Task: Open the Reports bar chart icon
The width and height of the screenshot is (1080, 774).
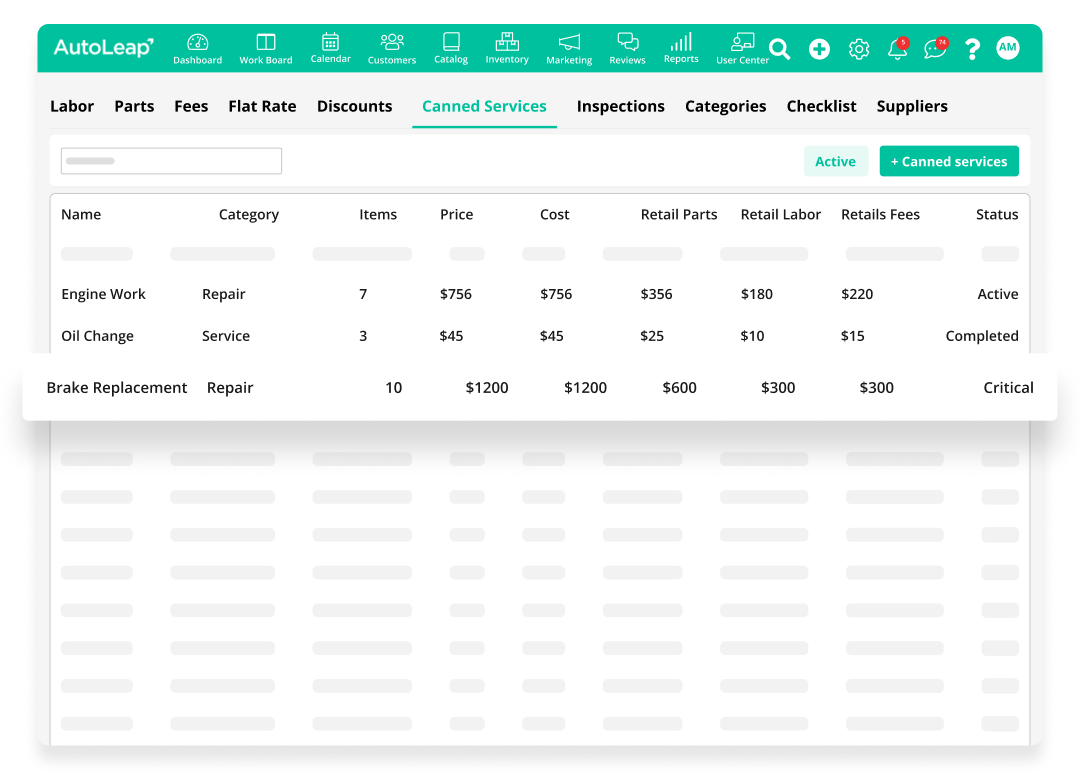Action: 681,42
